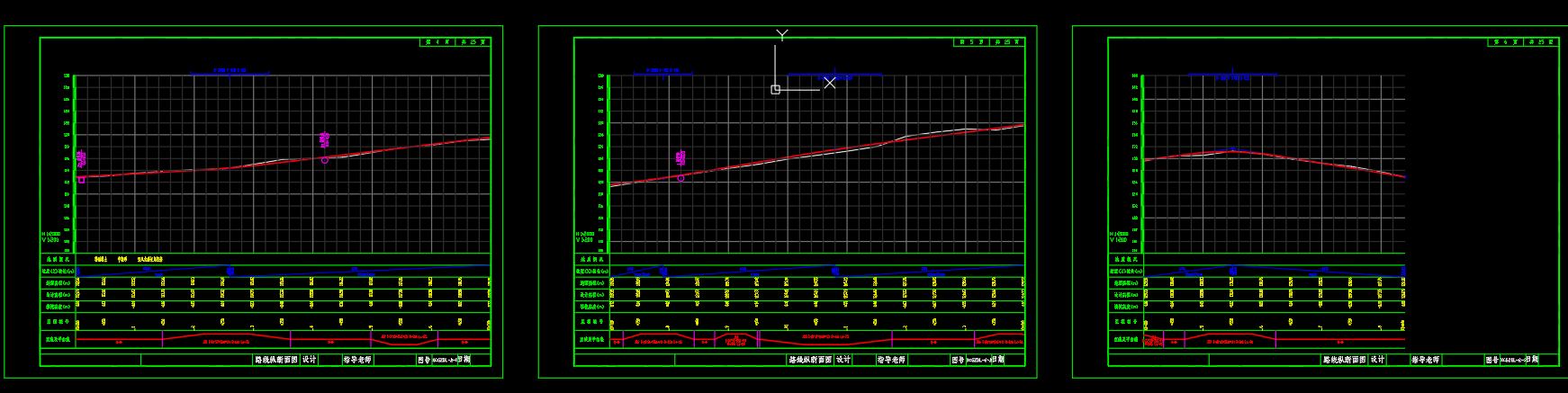Select magenta square marker at left sheet start
The width and height of the screenshot is (1568, 393).
click(x=81, y=180)
